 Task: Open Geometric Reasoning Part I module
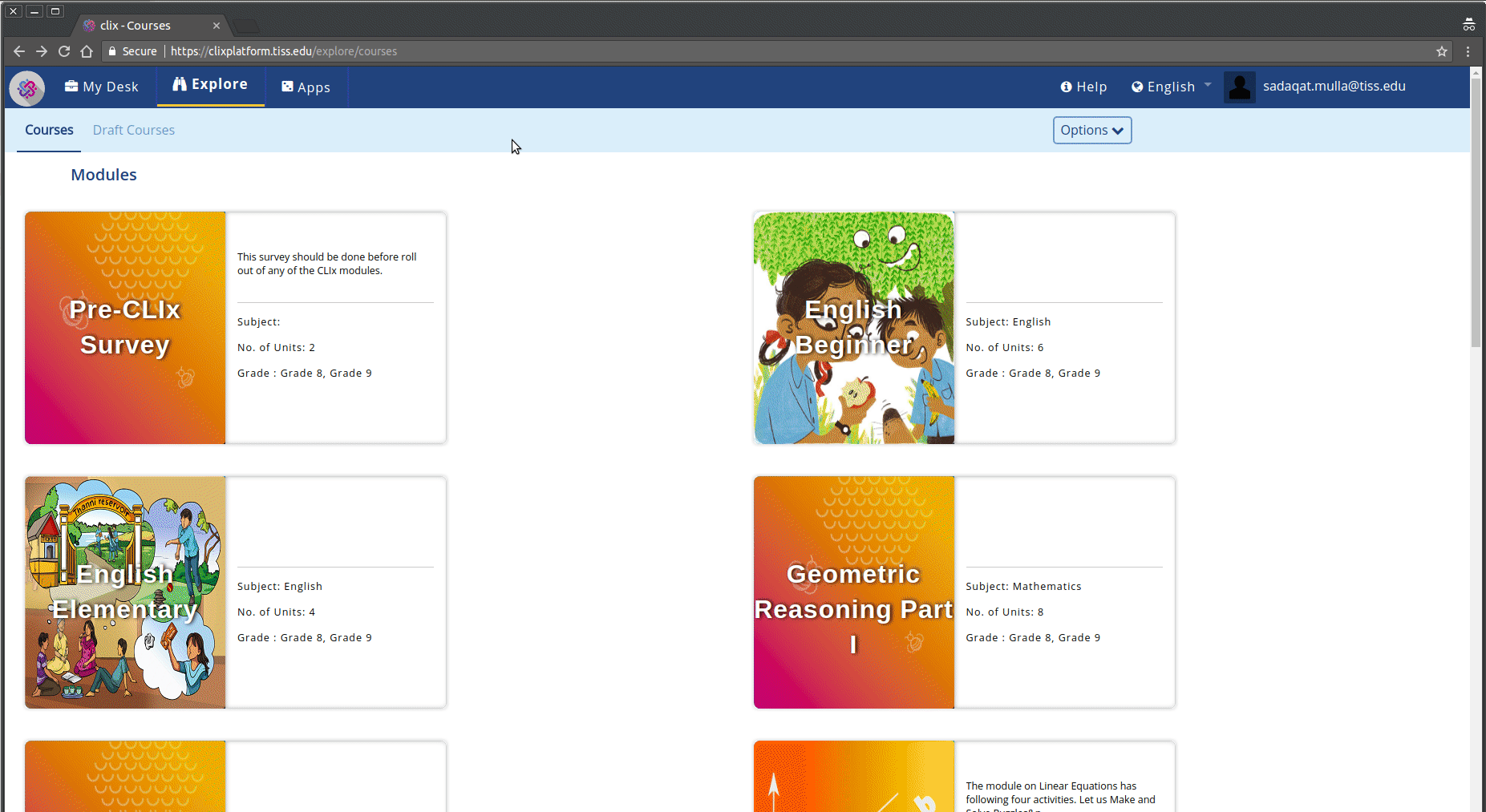click(x=853, y=592)
